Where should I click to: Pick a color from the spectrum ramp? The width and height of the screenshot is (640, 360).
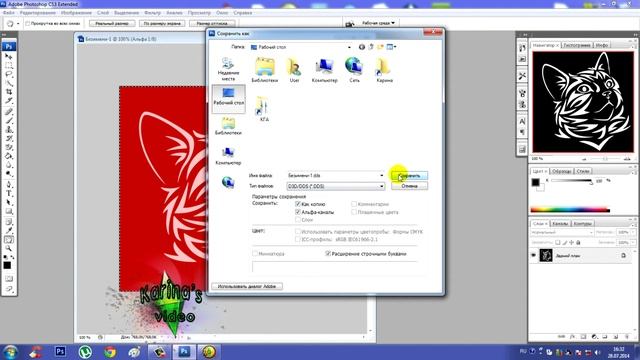coord(570,210)
